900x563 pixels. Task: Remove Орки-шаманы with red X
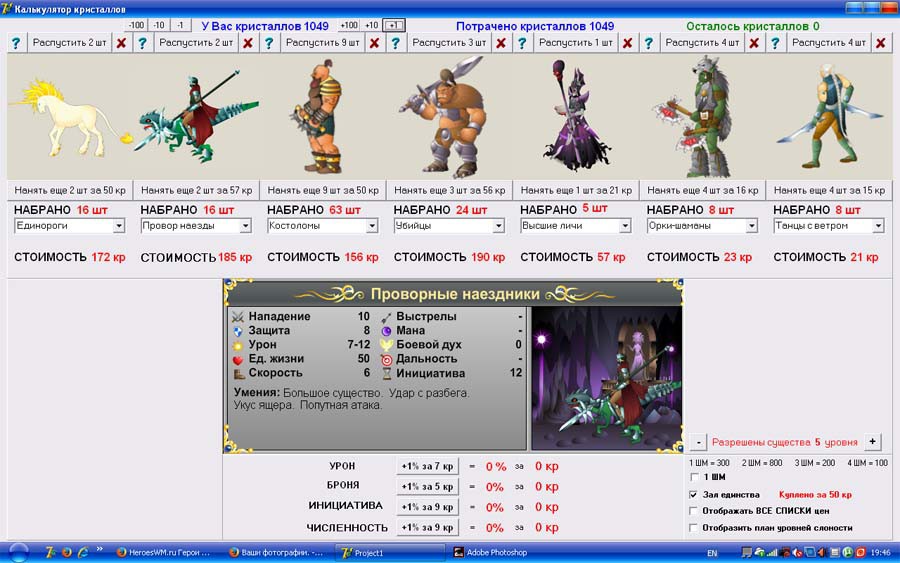pos(754,43)
